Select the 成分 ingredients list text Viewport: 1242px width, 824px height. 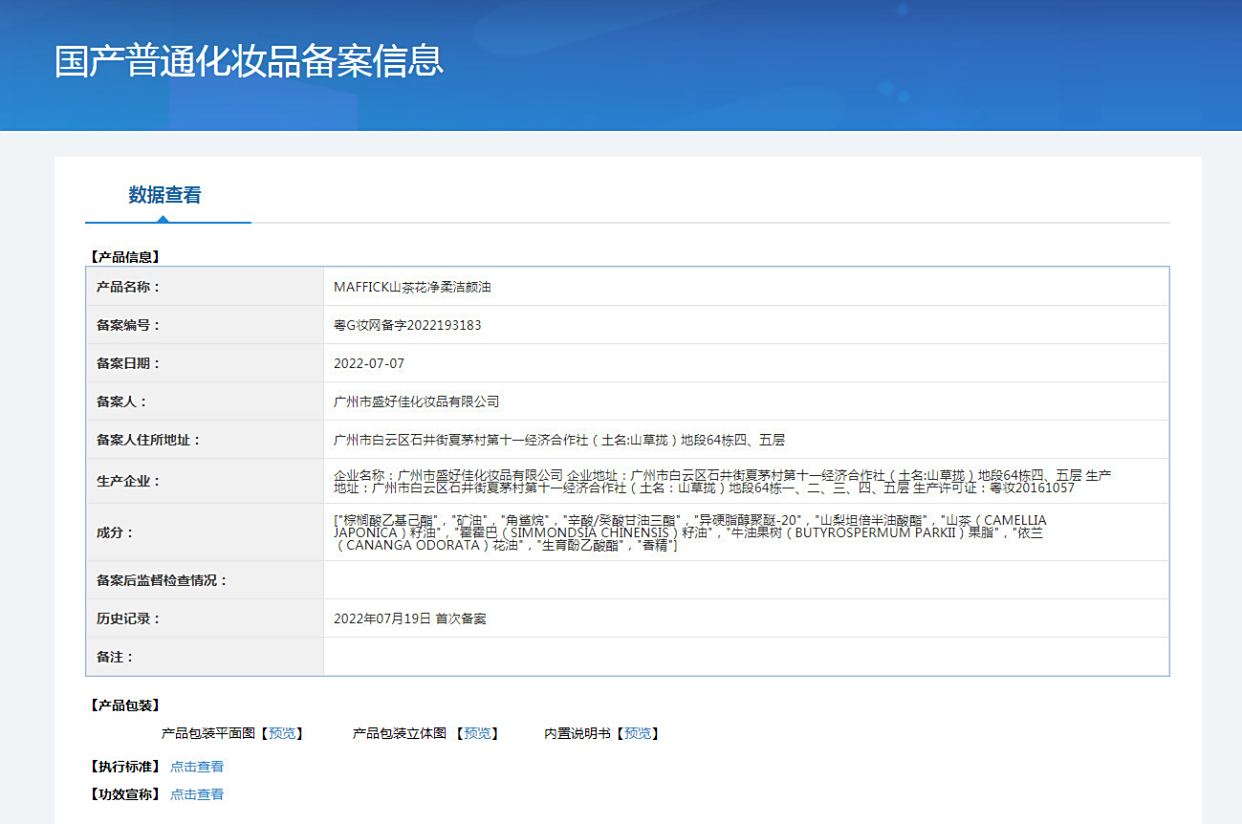tap(690, 533)
